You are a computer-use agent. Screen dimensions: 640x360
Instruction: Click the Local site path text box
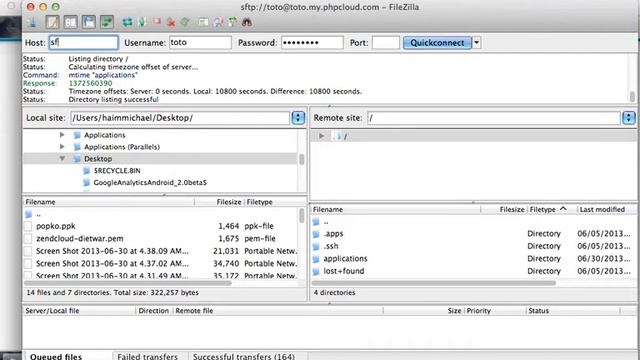(180, 118)
